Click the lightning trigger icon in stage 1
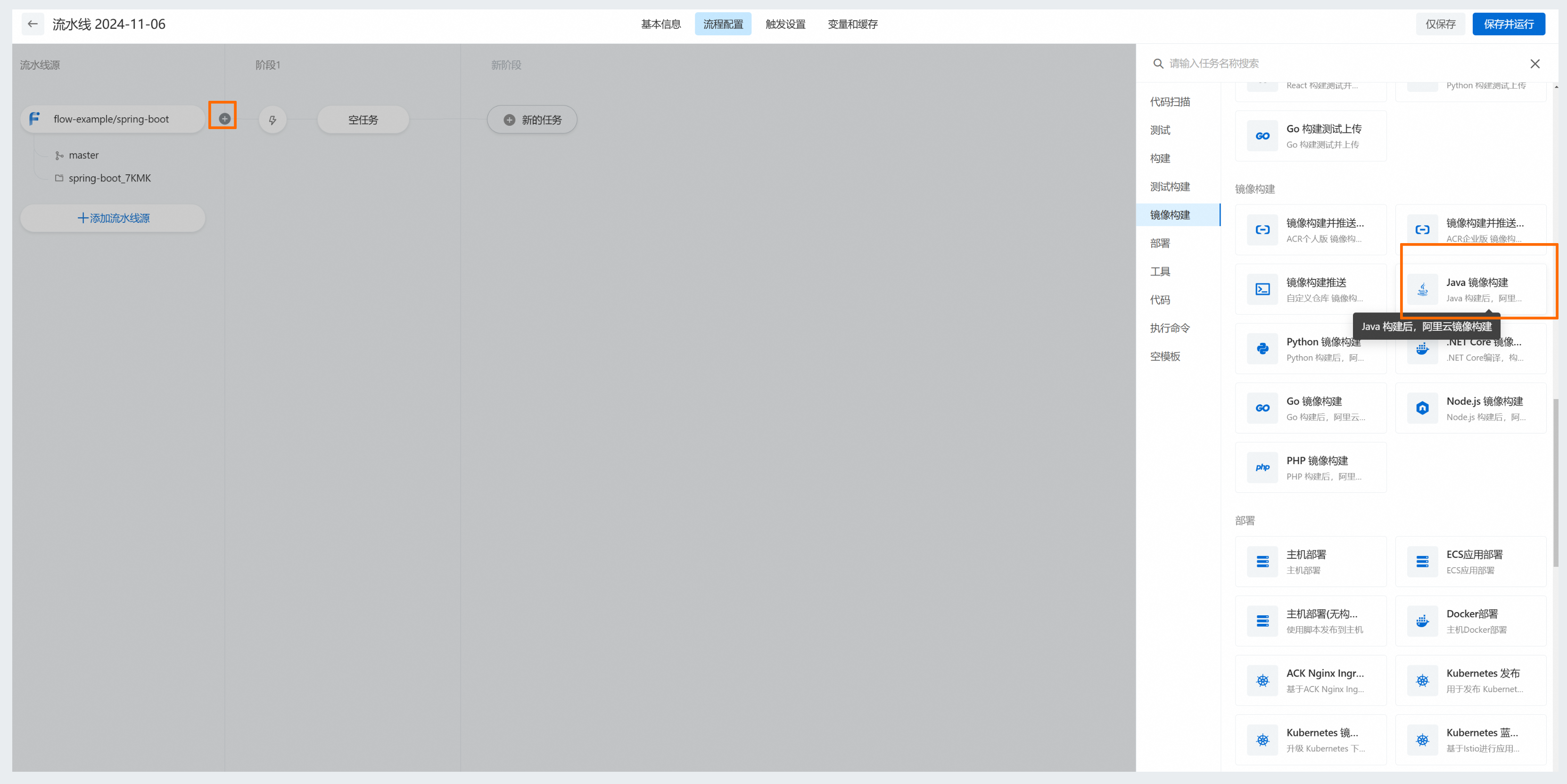The height and width of the screenshot is (784, 1567). 272,120
